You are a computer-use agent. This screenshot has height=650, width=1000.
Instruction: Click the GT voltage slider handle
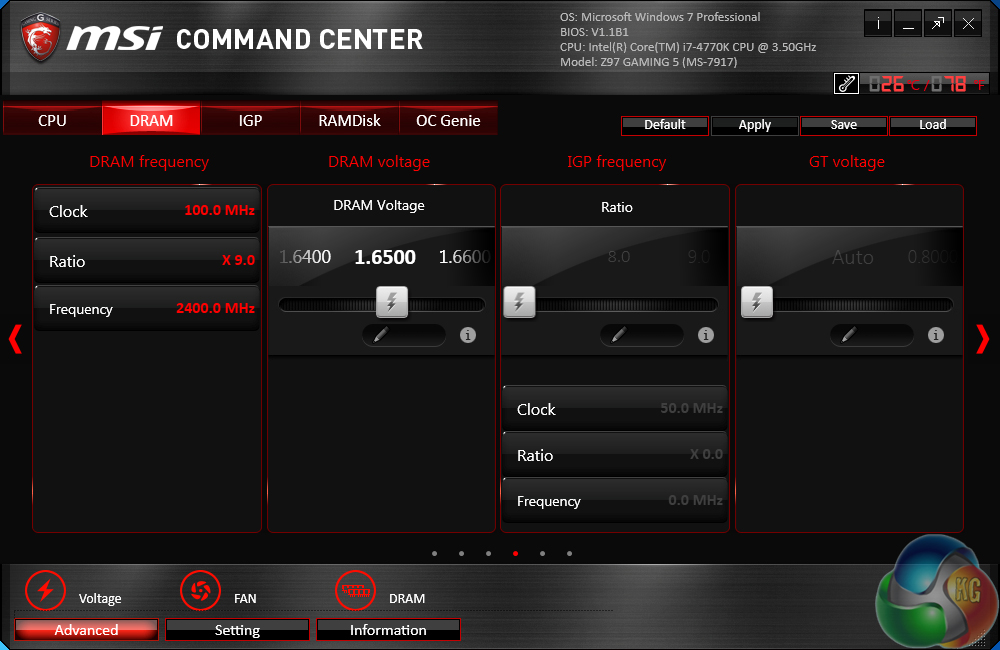756,302
